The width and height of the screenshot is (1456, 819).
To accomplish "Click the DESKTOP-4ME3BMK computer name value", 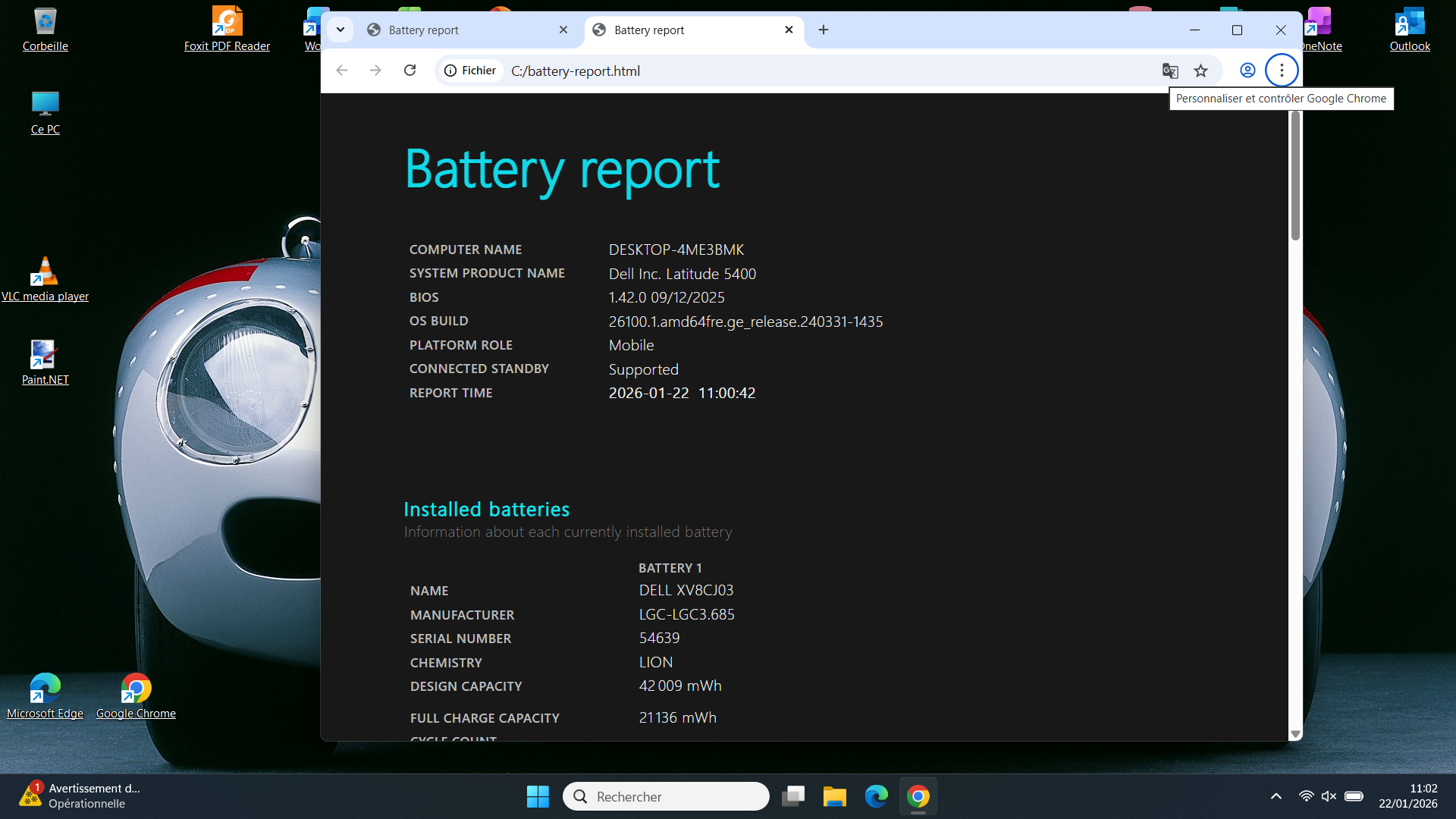I will point(676,249).
